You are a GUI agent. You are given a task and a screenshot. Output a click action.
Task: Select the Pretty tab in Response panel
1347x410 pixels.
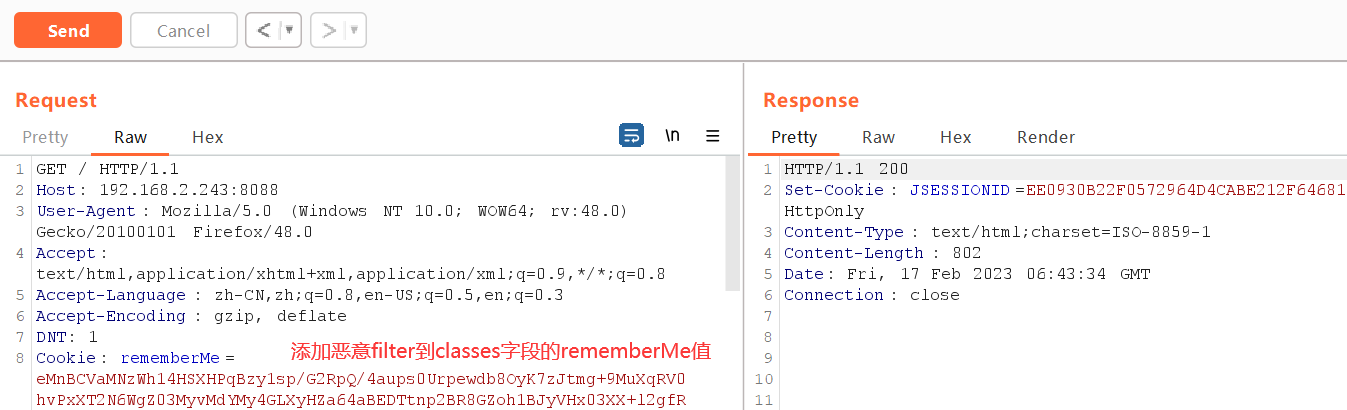794,137
